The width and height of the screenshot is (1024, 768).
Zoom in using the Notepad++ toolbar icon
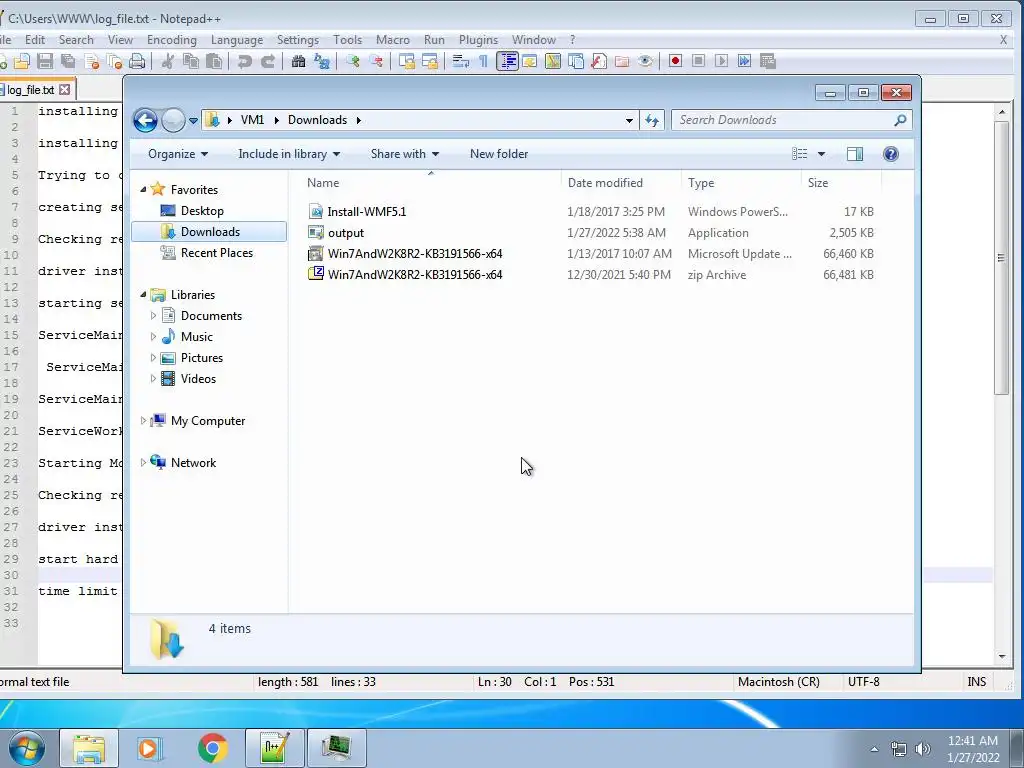[x=353, y=61]
